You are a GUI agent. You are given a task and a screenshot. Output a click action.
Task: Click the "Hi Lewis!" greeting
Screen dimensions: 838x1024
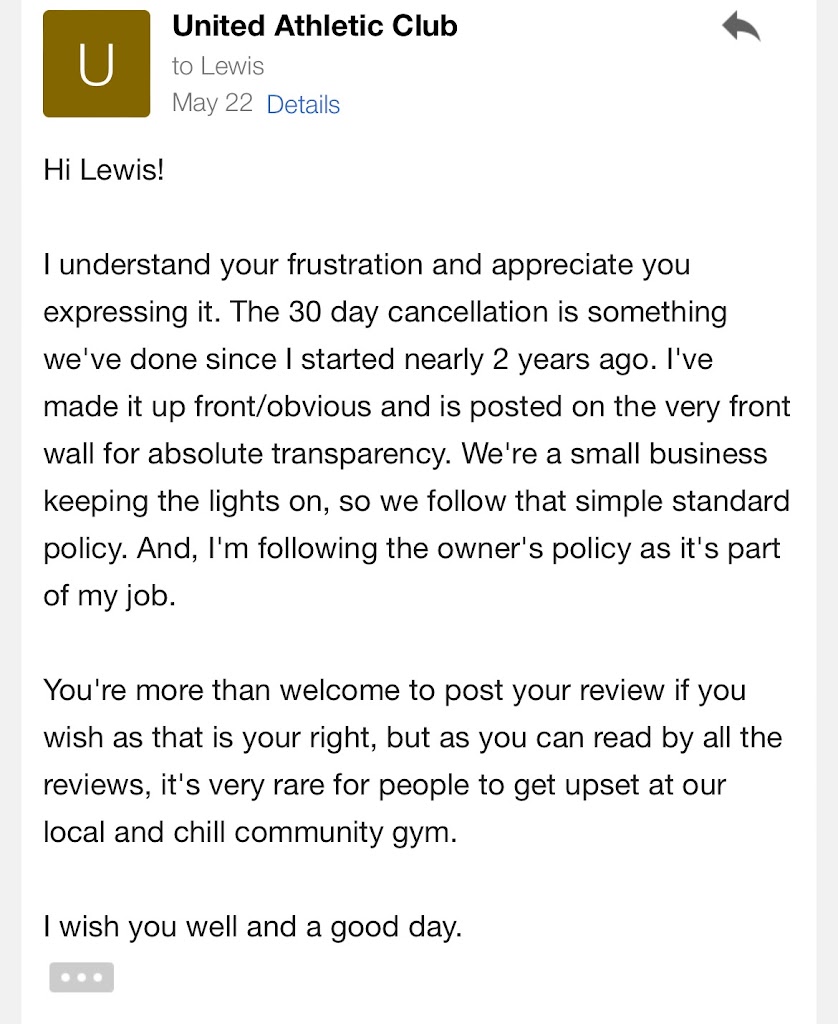pos(103,169)
